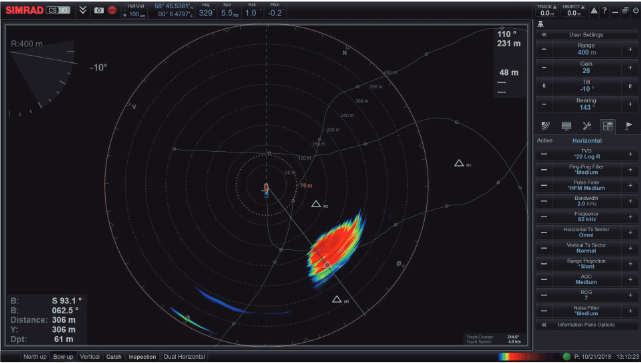This screenshot has width=641, height=363.
Task: Open the flag Objects menu icon
Action: 628,126
